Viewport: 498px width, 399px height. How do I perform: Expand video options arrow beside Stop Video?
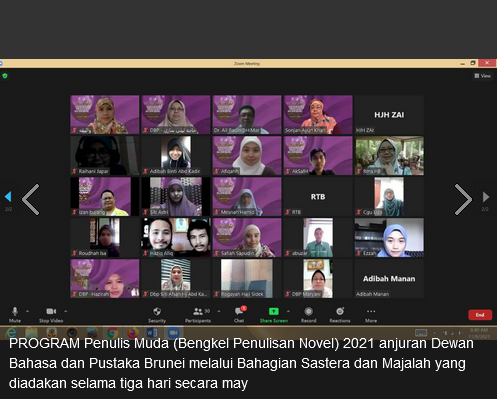tap(66, 311)
